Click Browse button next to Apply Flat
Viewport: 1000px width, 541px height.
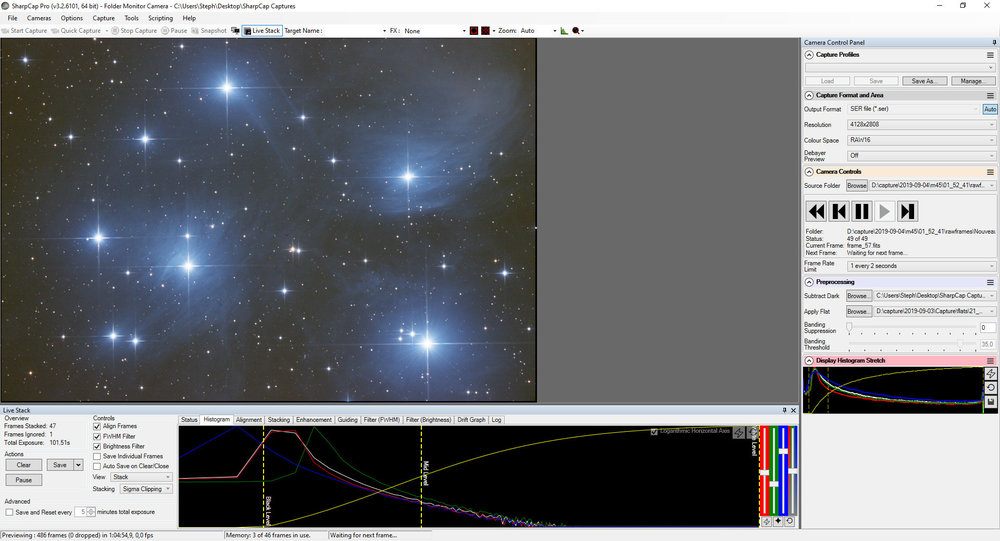point(857,311)
